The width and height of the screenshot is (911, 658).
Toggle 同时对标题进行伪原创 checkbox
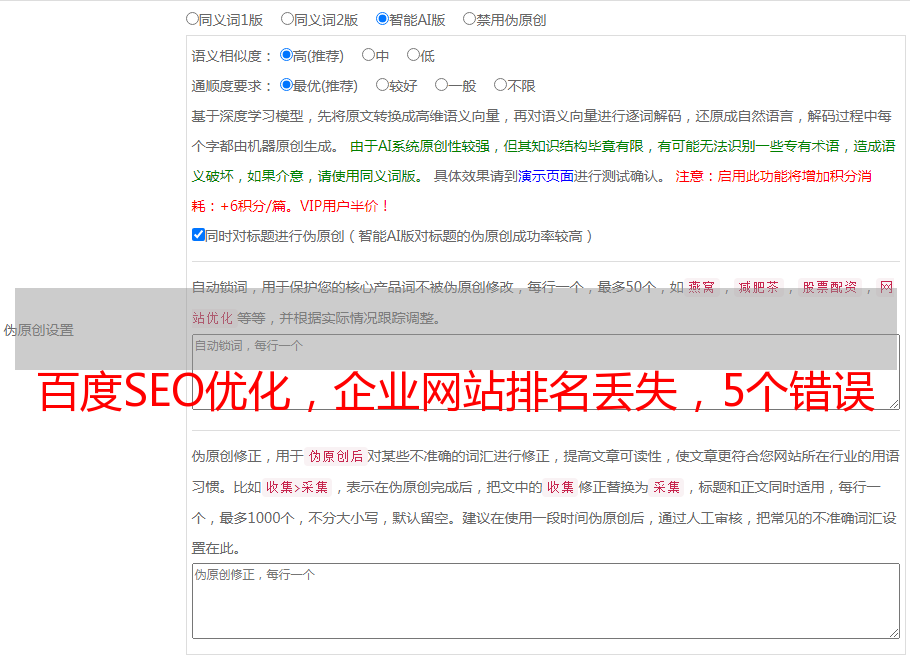pyautogui.click(x=198, y=235)
